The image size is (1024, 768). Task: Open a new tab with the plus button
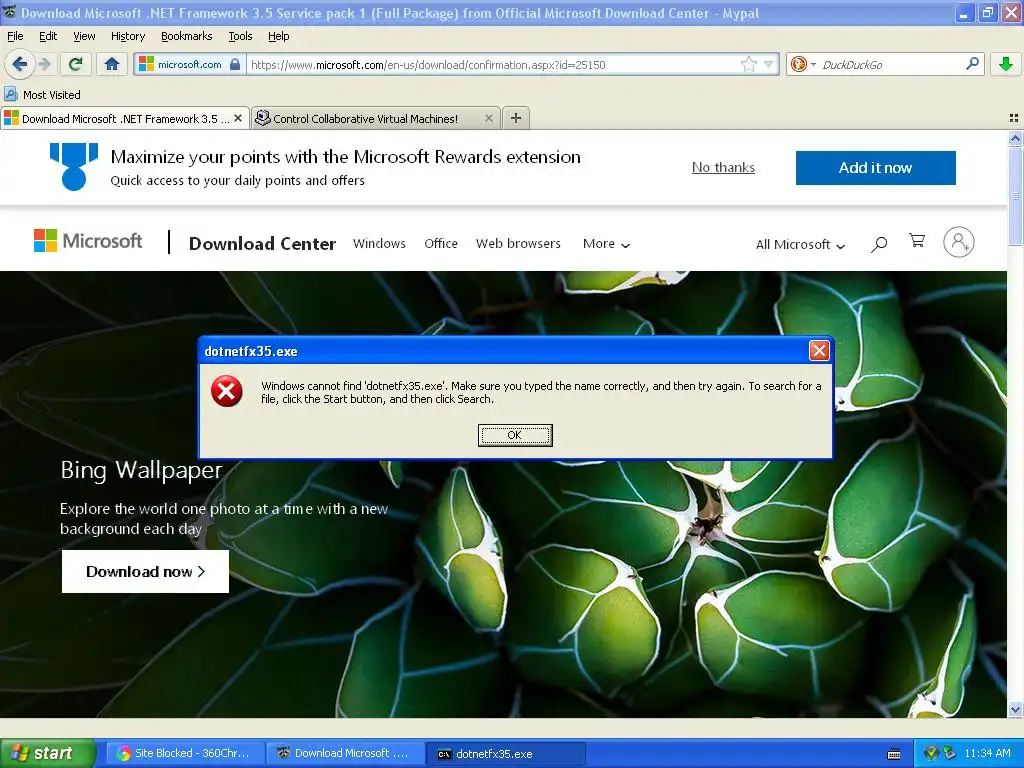tap(516, 118)
